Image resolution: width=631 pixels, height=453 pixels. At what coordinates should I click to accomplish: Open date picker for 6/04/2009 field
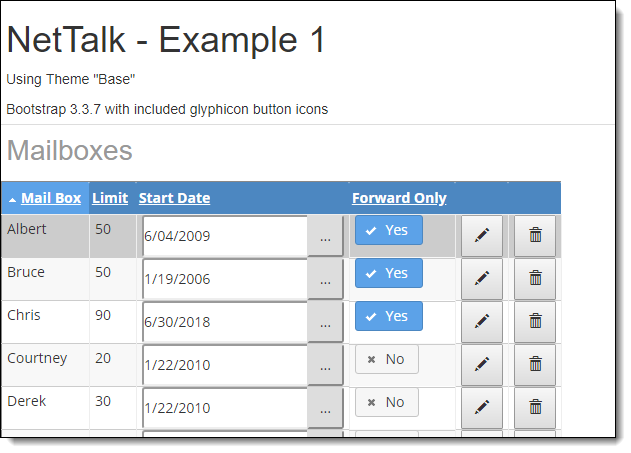click(325, 236)
